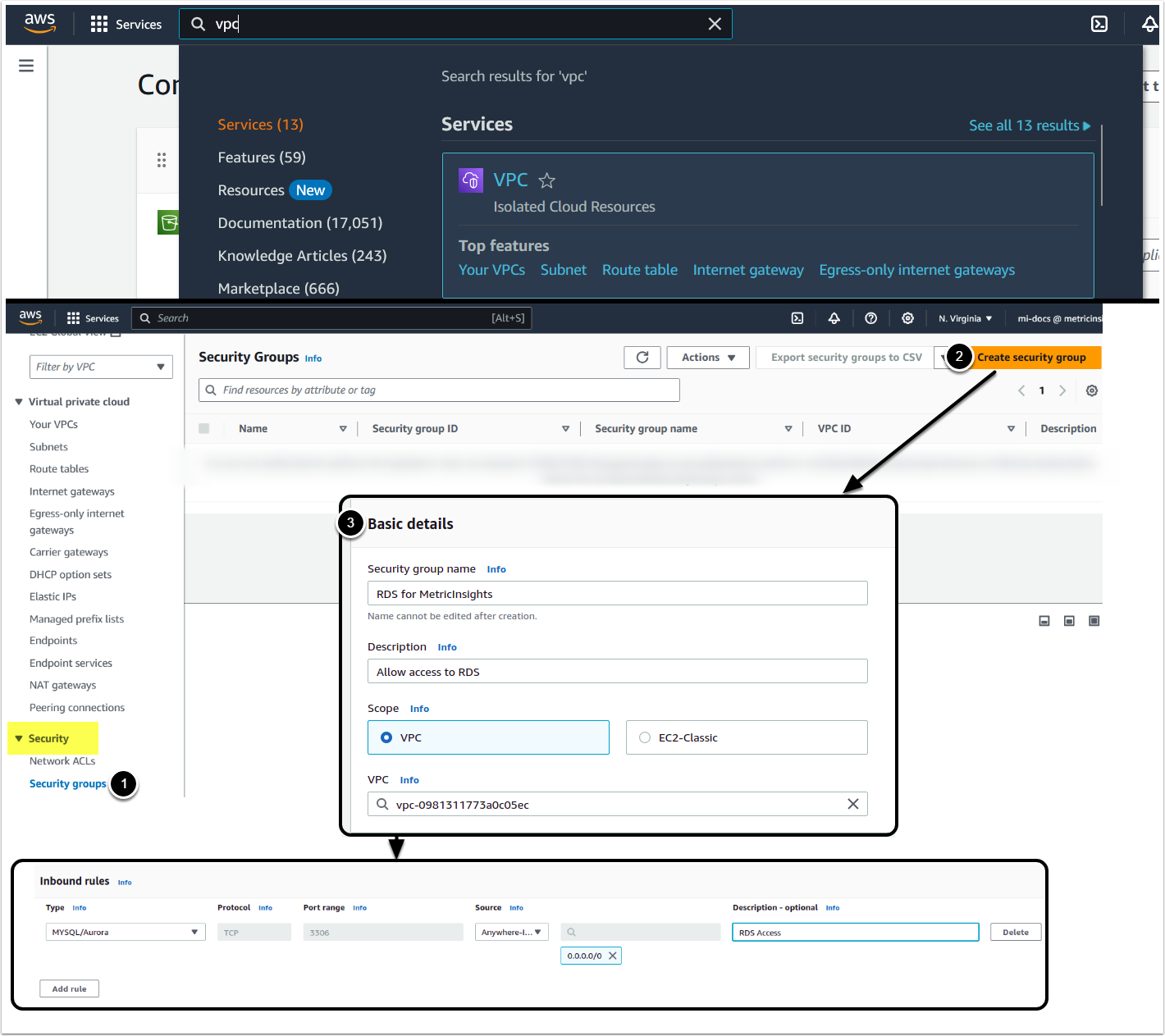Open Managed prefix lists in the sidebar
This screenshot has width=1165, height=1036.
[76, 618]
